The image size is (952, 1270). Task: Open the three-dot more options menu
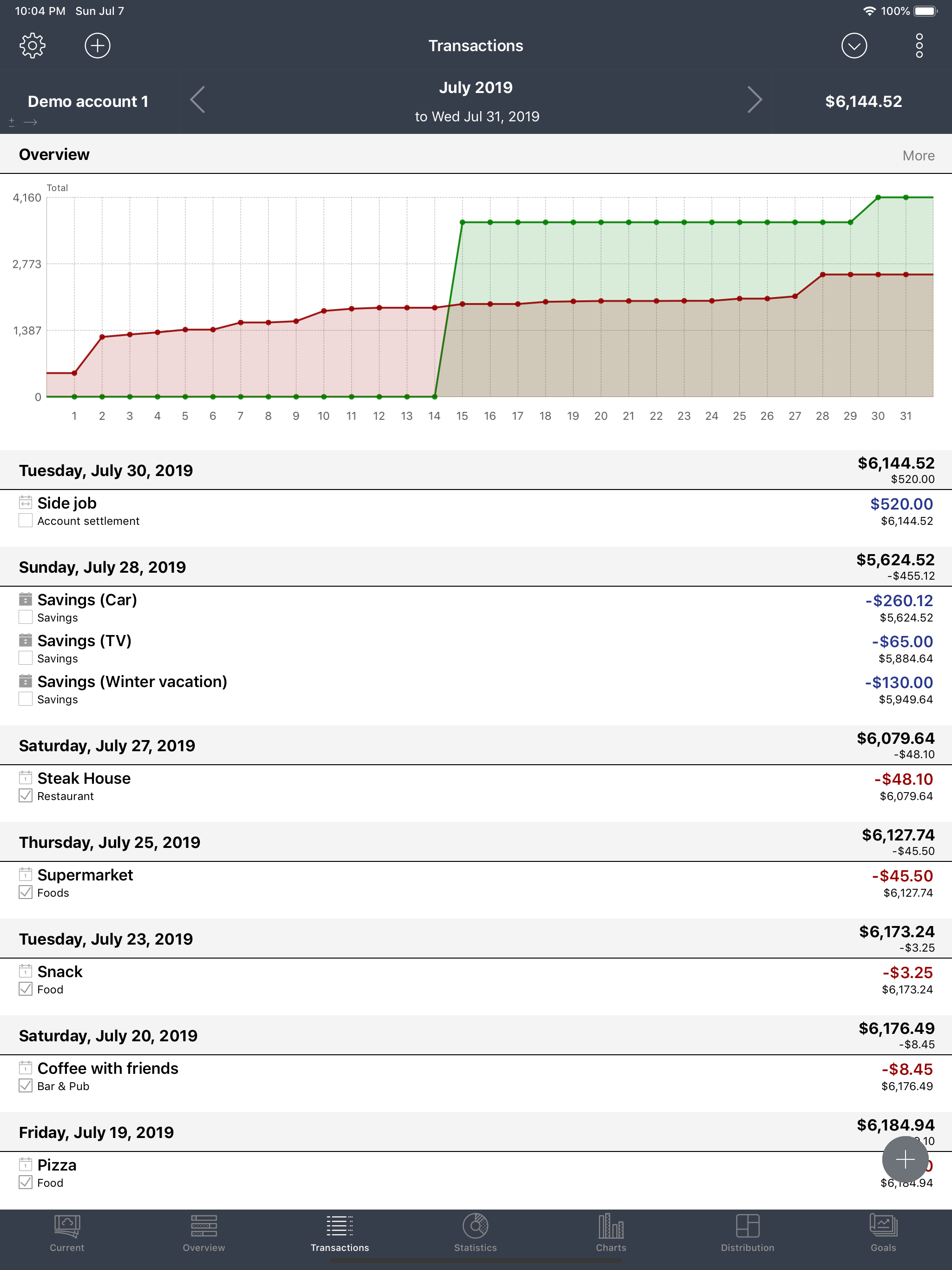click(x=919, y=46)
